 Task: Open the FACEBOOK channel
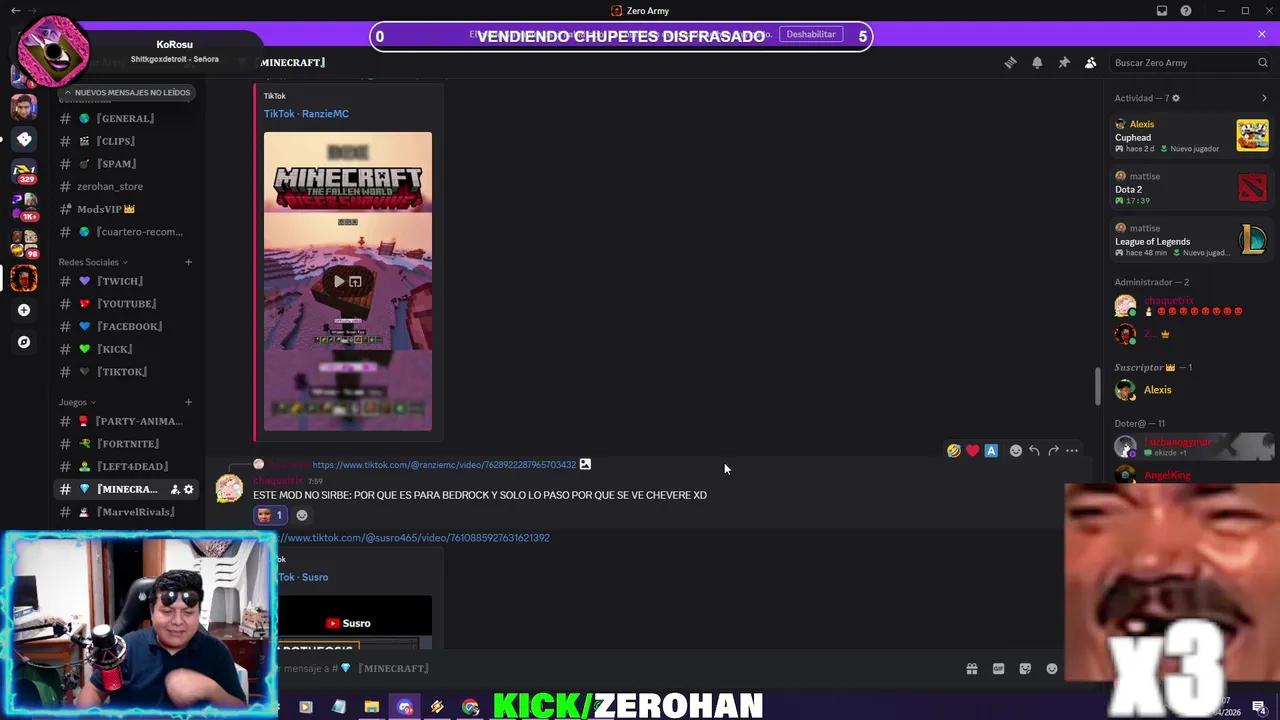pos(126,327)
